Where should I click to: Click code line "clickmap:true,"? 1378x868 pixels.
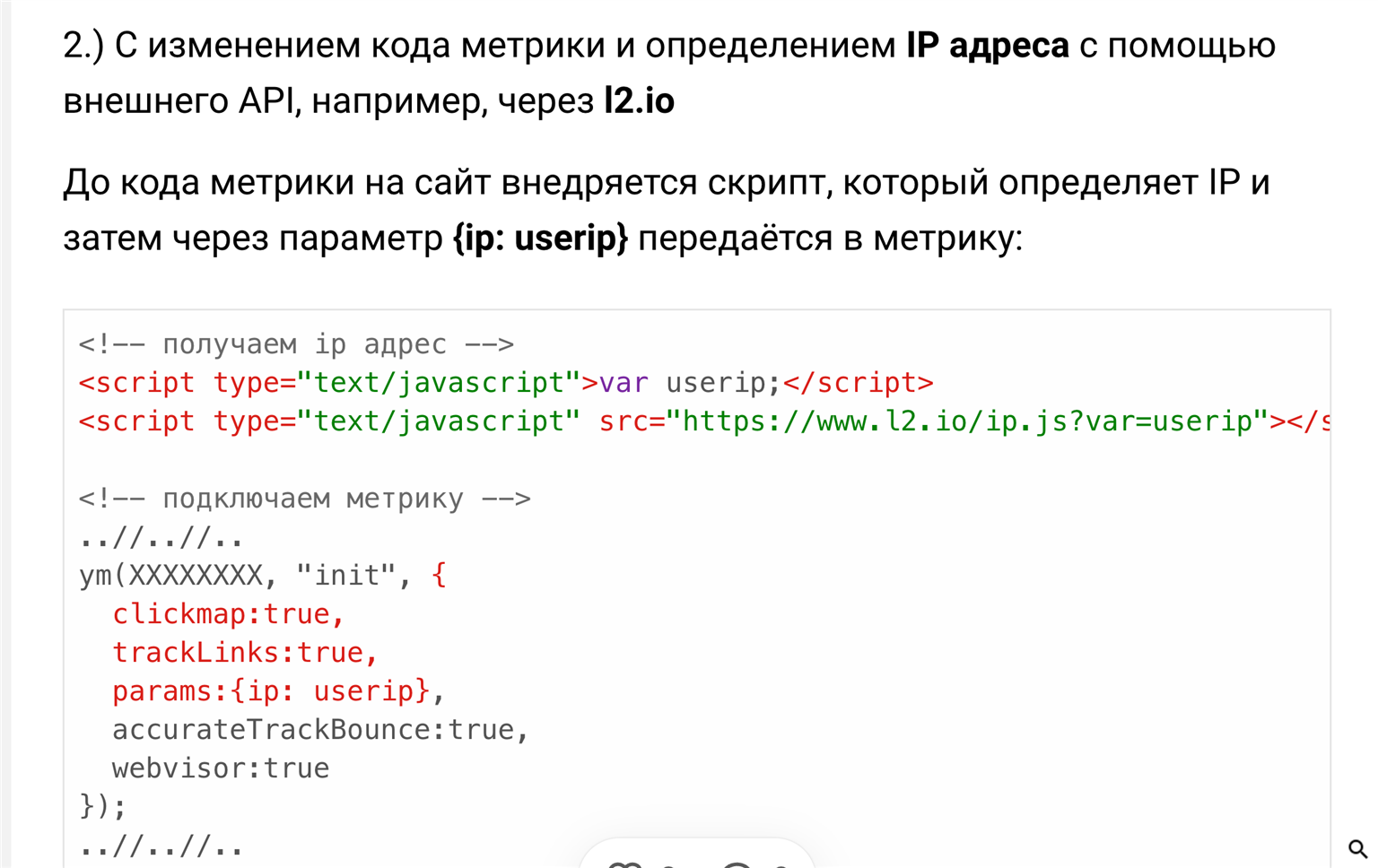pos(228,614)
